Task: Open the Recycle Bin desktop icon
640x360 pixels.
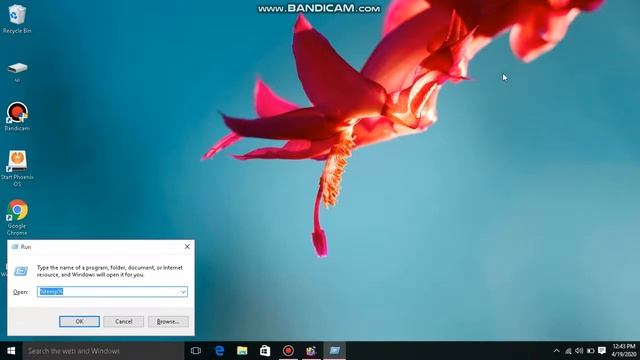Action: tap(17, 19)
